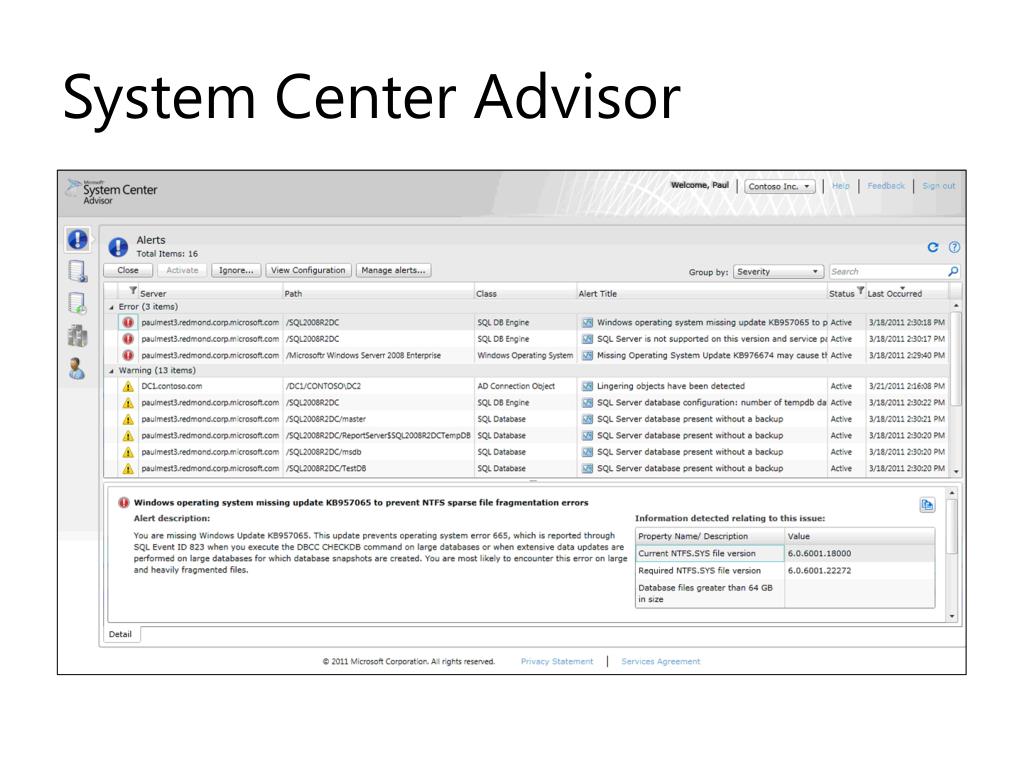Open the add-server sidebar icon
The image size is (1024, 768).
(77, 303)
